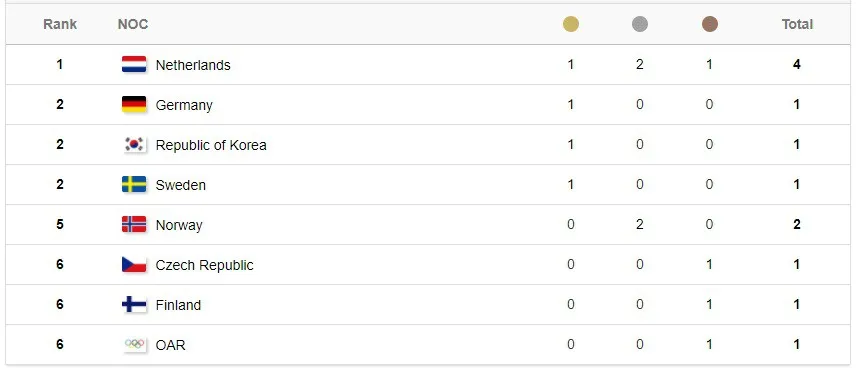Select the Norway country name

(179, 225)
